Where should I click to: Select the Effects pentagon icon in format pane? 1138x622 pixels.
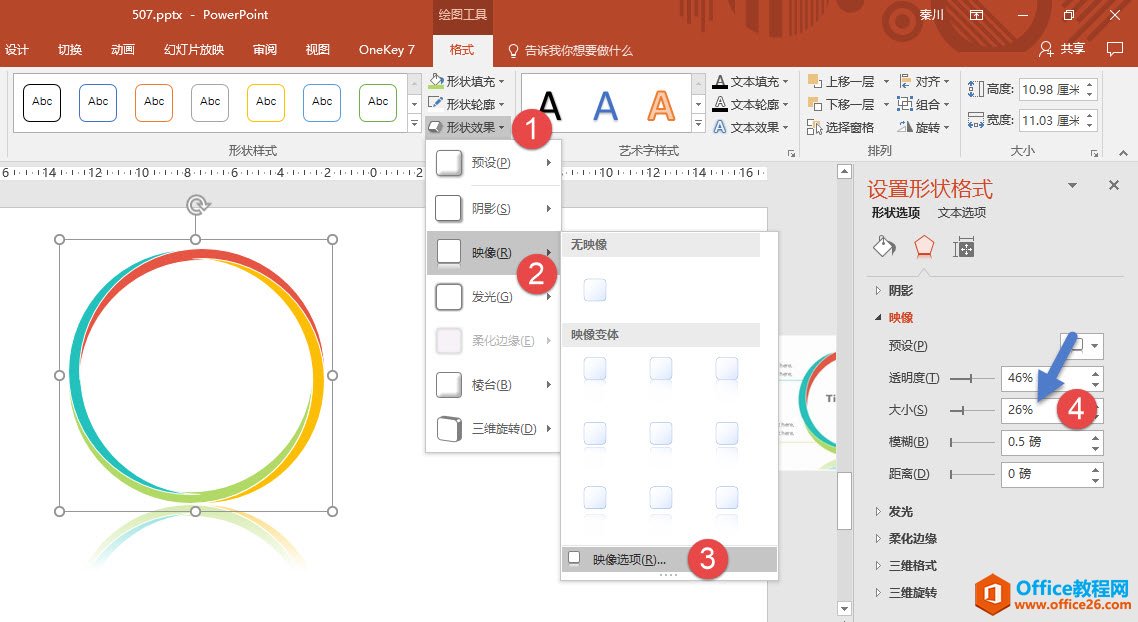point(924,247)
